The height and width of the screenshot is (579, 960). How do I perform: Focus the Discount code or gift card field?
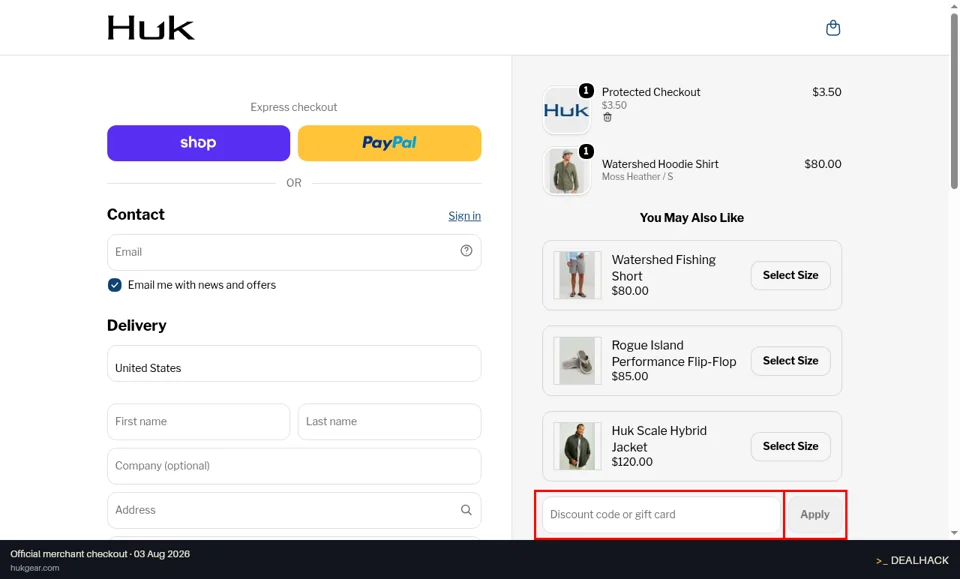click(661, 515)
